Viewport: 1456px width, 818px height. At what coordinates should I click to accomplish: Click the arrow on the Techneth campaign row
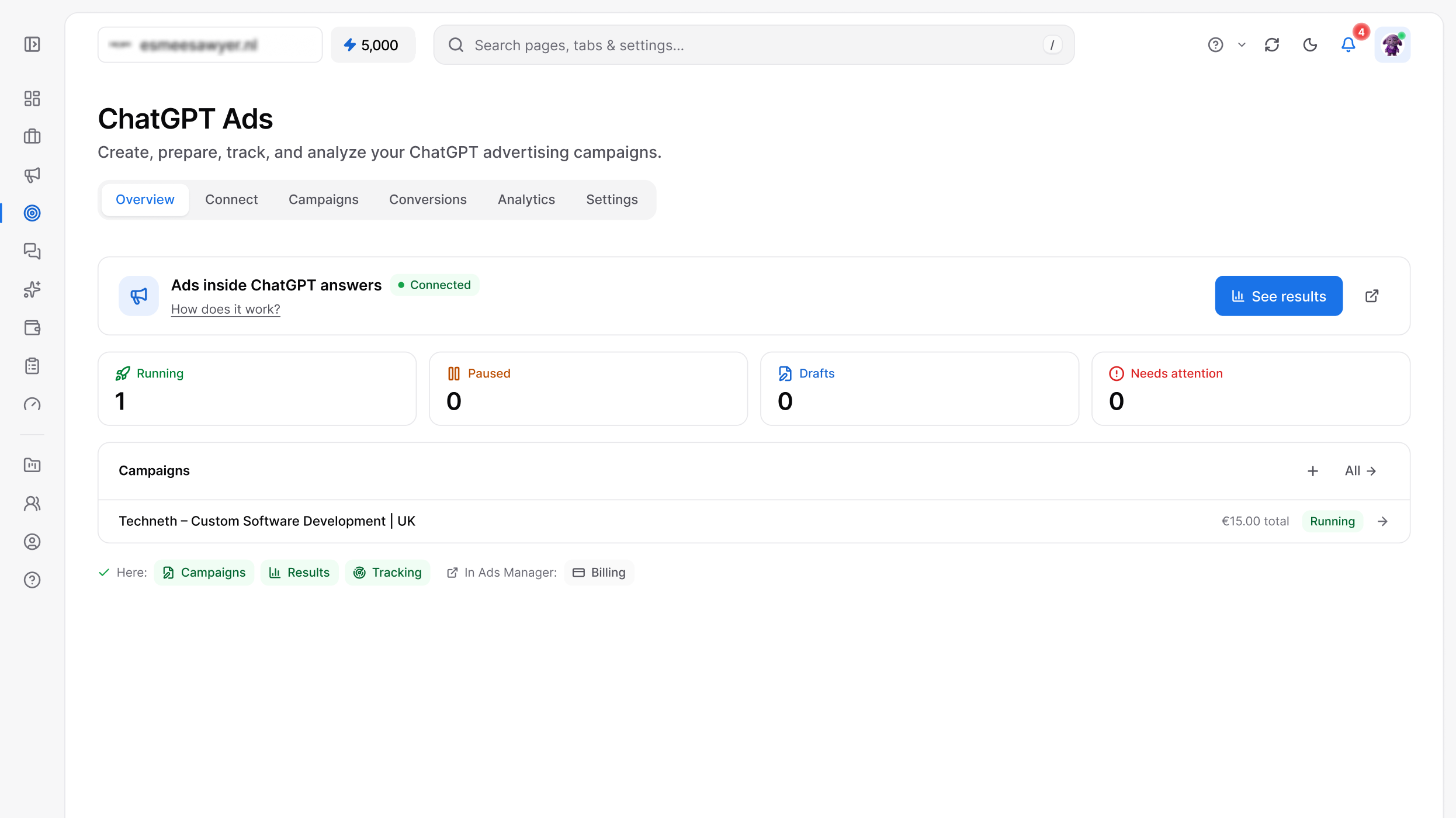[x=1382, y=521]
